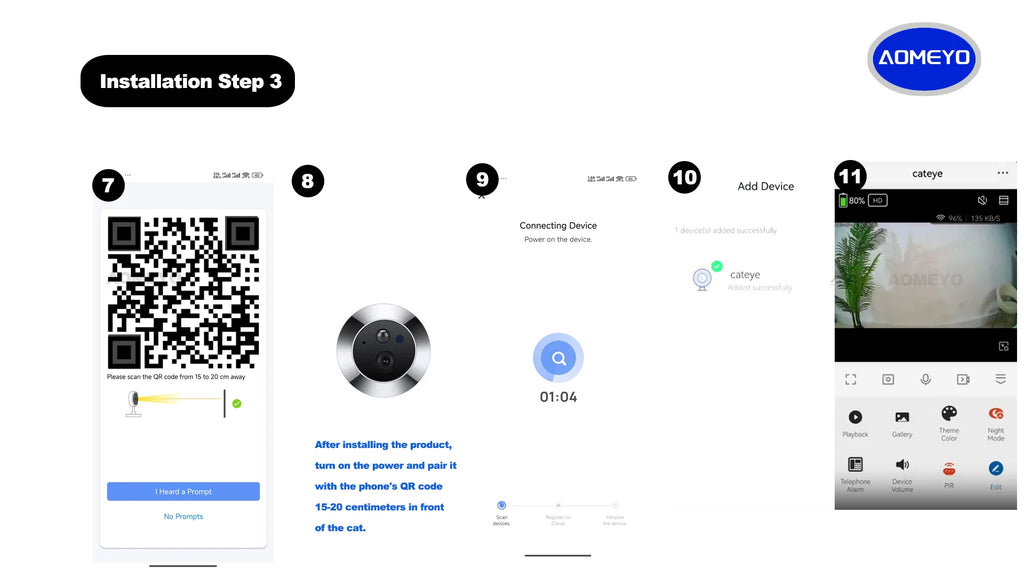Switch HD video quality selector
The height and width of the screenshot is (576, 1024).
[x=878, y=200]
